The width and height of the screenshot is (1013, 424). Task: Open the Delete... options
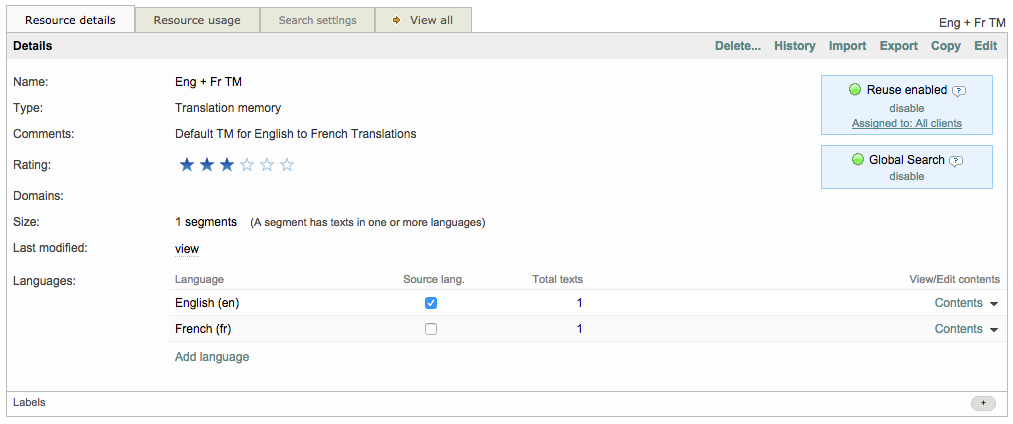pos(737,46)
